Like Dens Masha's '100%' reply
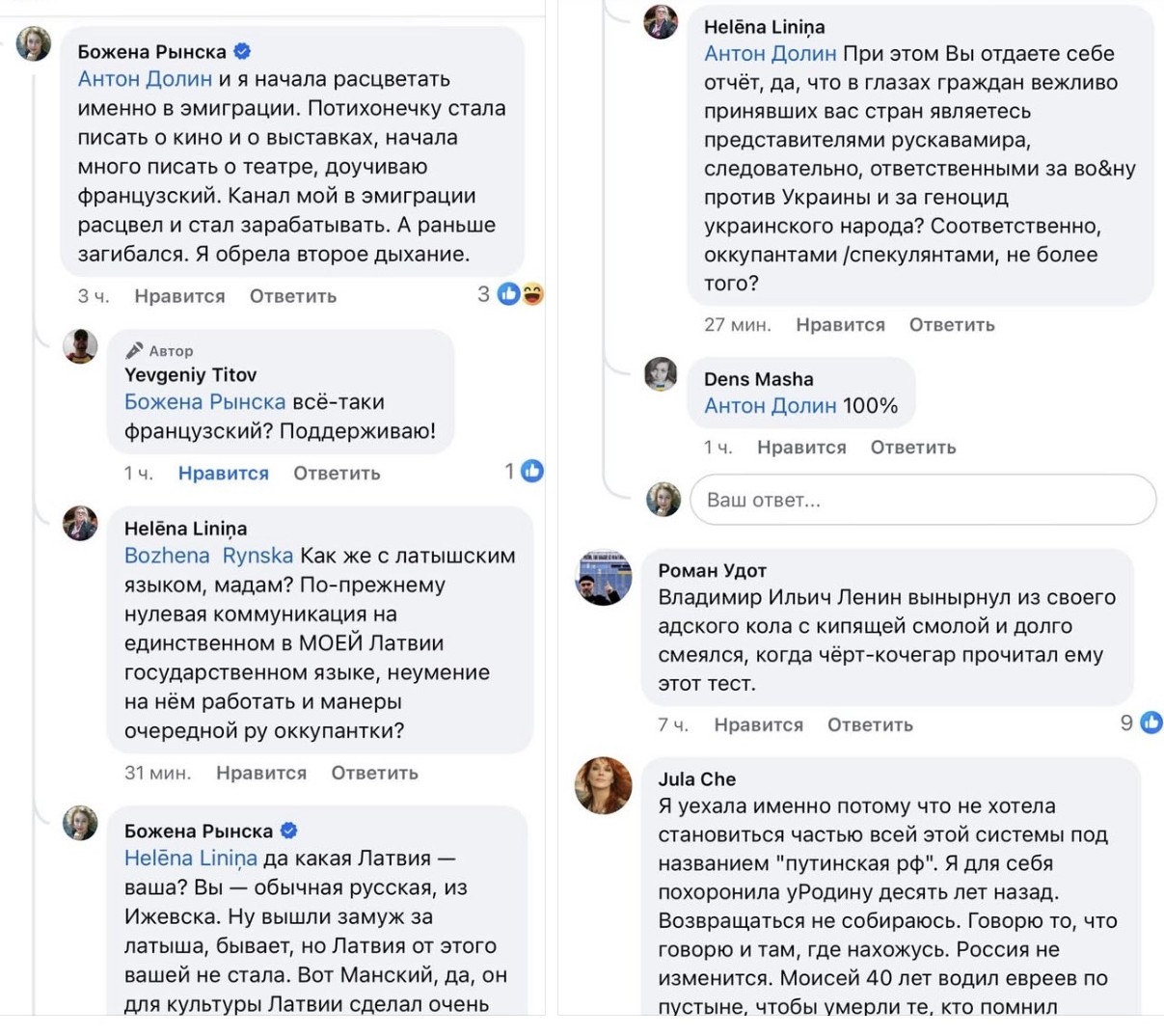This screenshot has width=1164, height=1036. (800, 447)
